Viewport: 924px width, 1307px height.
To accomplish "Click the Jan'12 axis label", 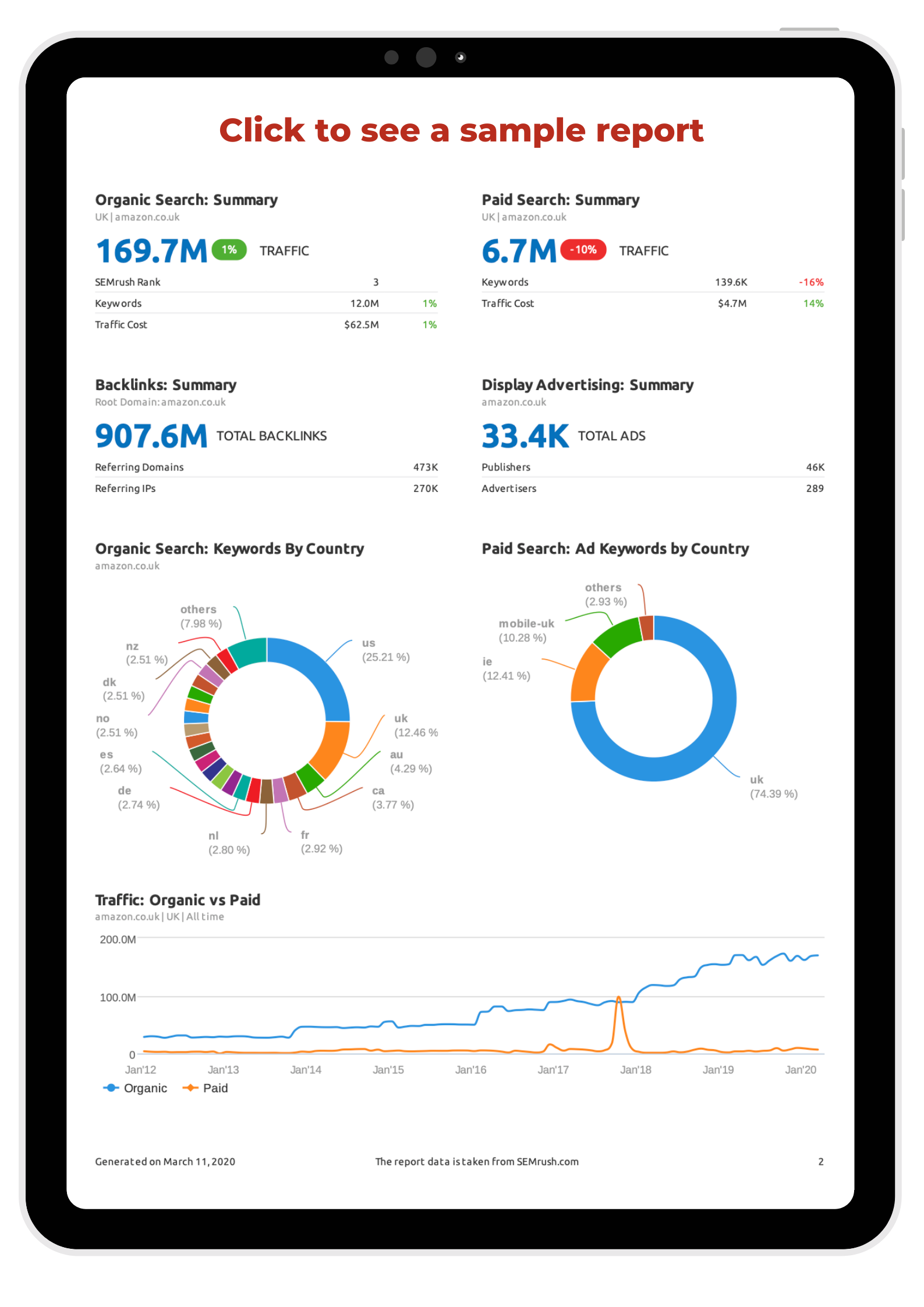I will 140,1069.
